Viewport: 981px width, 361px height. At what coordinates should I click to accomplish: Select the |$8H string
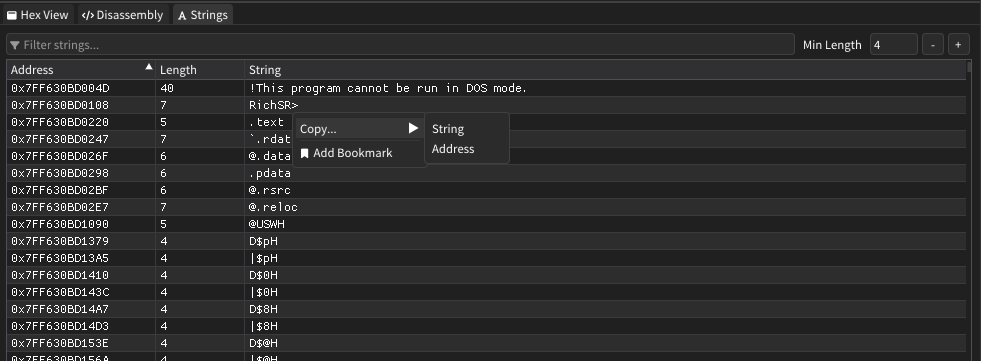tap(263, 325)
